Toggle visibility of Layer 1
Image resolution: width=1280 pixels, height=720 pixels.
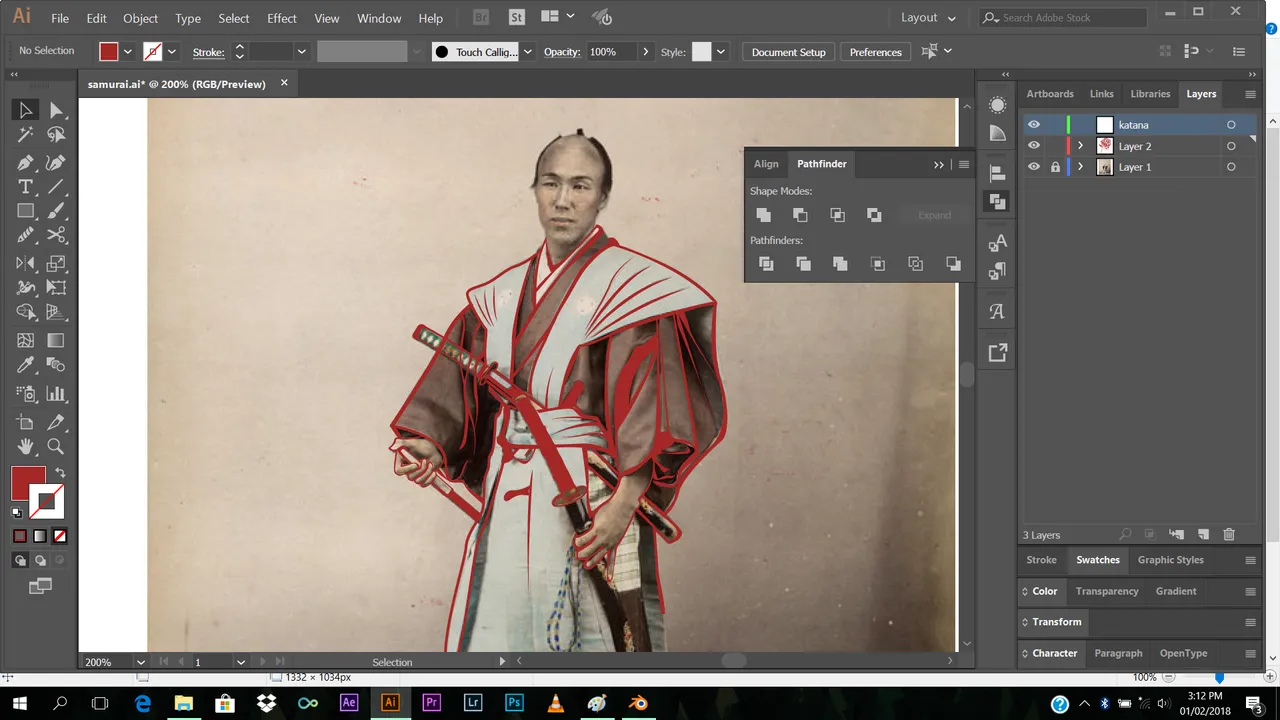(x=1034, y=167)
